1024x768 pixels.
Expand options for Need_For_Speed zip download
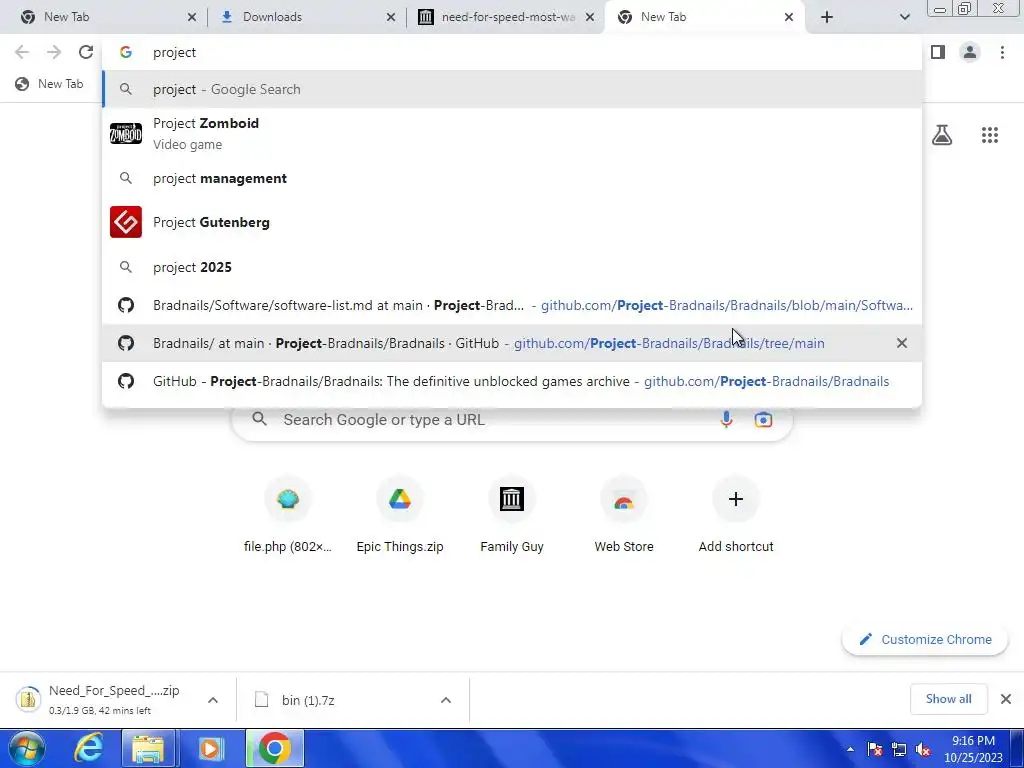212,700
